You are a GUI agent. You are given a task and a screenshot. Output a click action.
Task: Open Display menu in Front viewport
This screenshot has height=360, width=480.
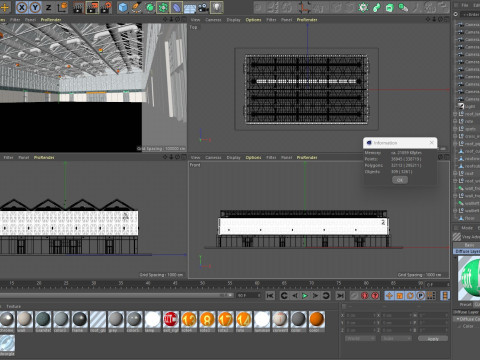coord(233,157)
